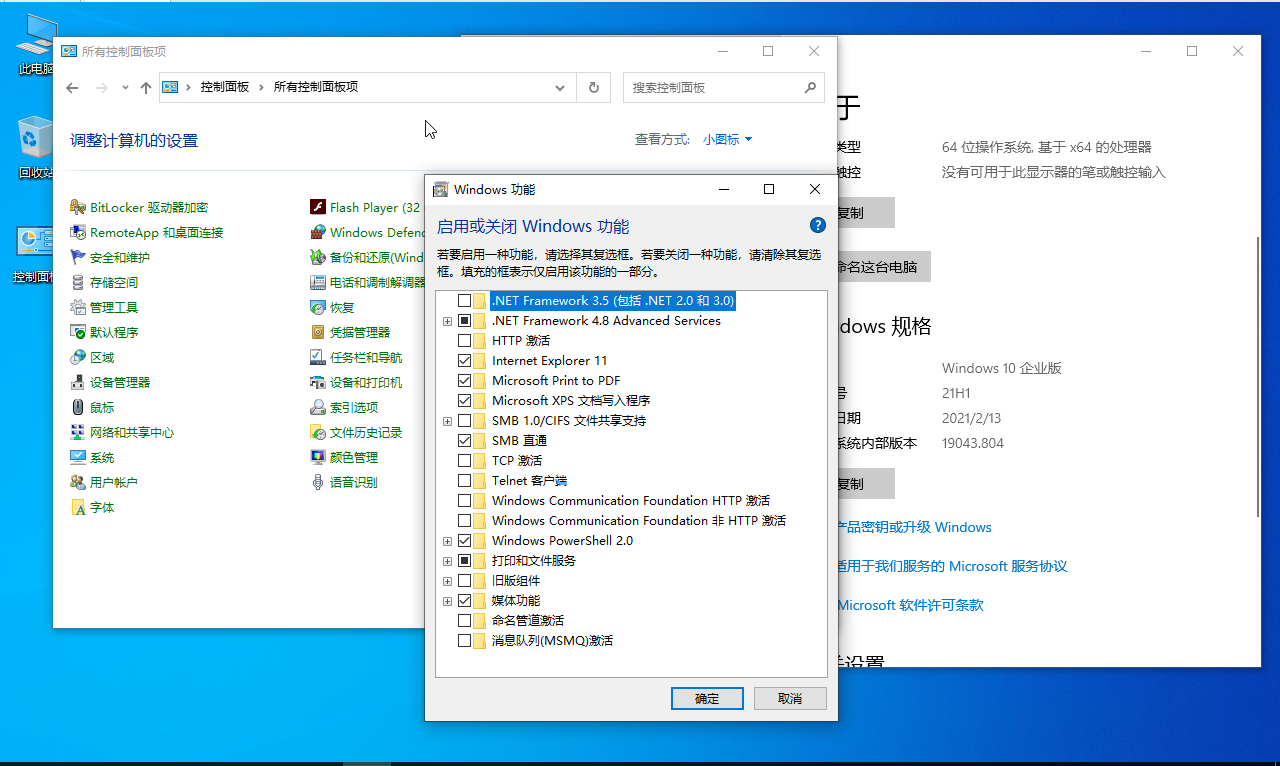Open 产品密钥或升级 Windows link

(914, 527)
